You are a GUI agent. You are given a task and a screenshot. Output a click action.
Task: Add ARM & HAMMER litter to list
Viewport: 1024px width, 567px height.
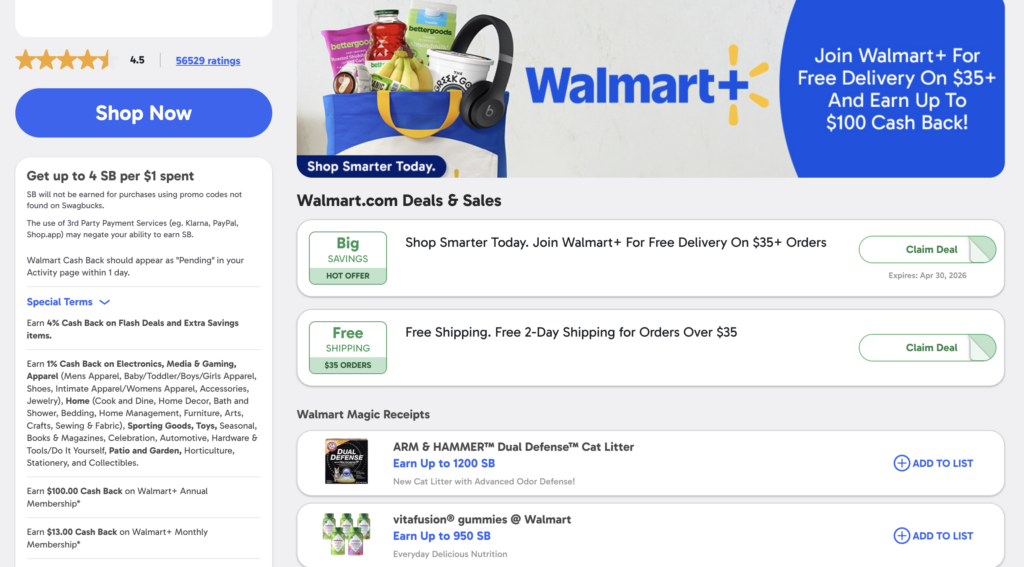coord(942,463)
